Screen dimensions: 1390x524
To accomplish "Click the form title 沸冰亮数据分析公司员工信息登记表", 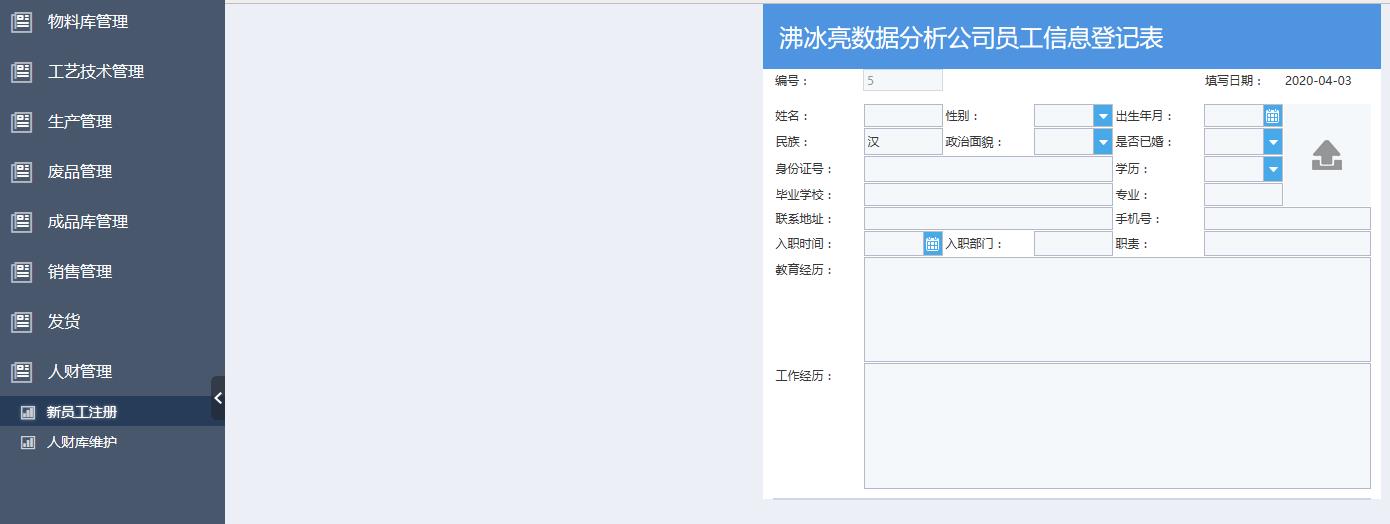I will coord(971,39).
